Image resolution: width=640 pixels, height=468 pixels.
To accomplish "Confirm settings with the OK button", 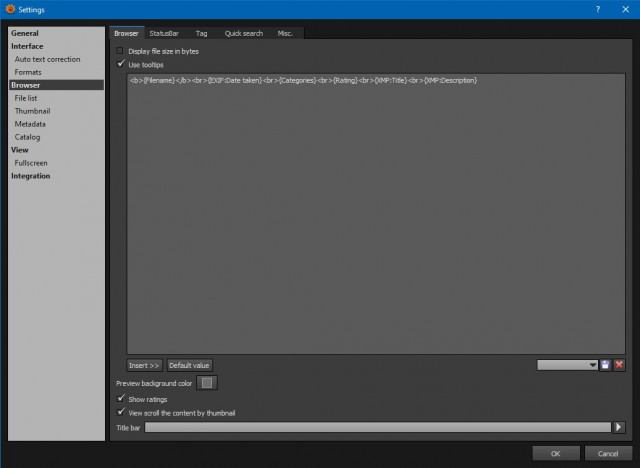I will 556,453.
